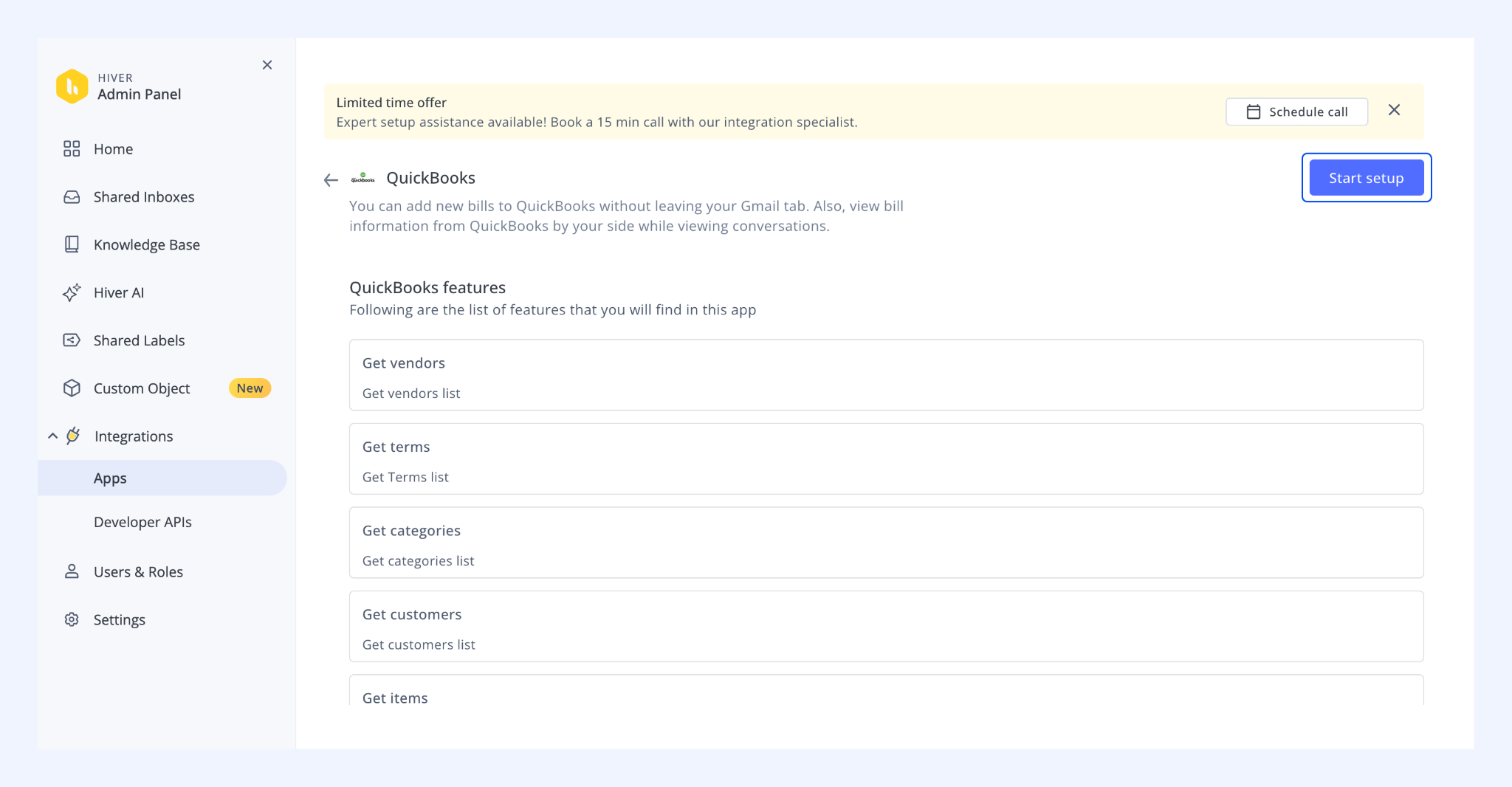Click the QuickBooks description paragraph
The image size is (1512, 787).
pos(626,216)
